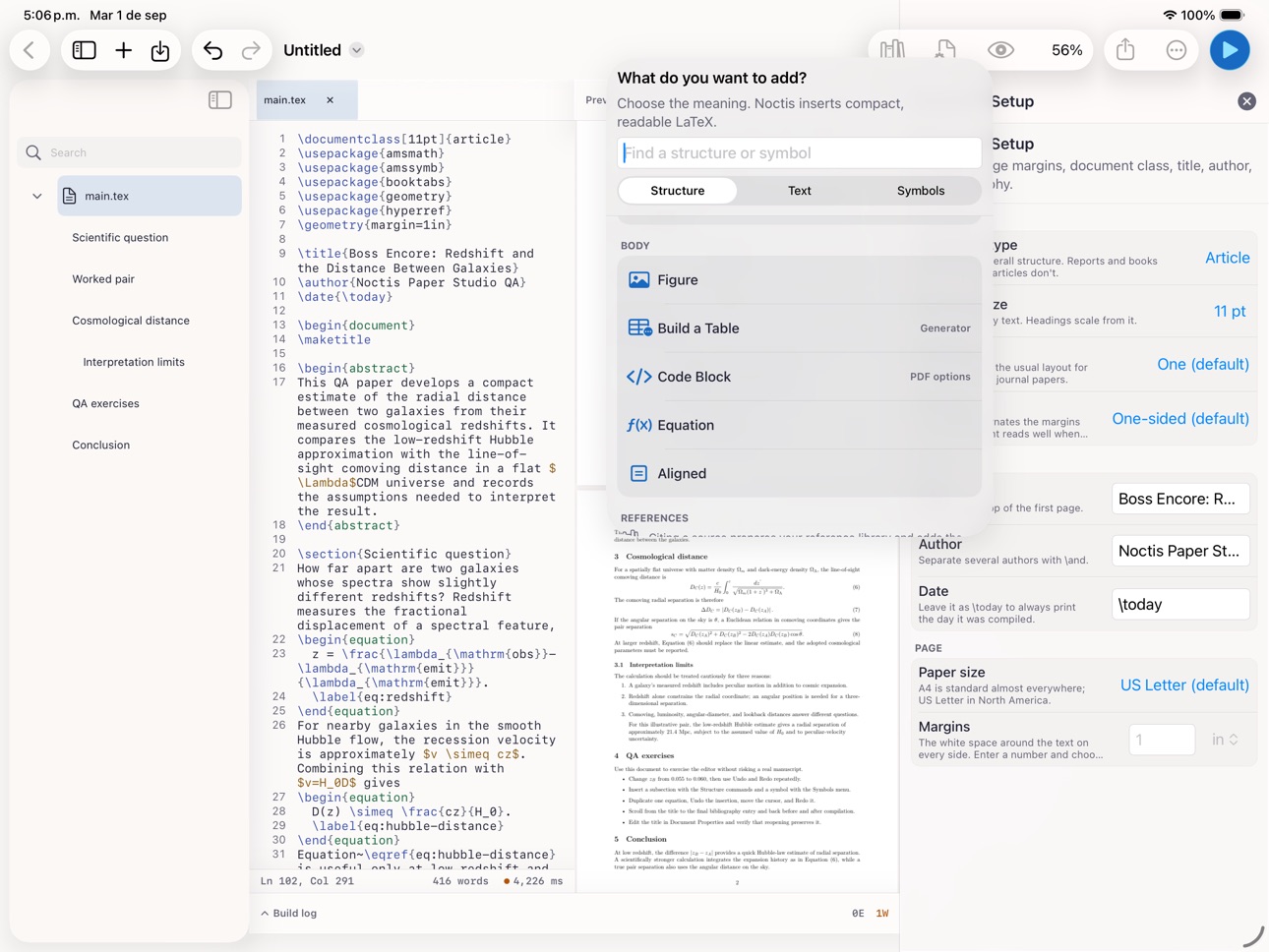
Task: Collapse the main.tex tree node
Action: (37, 197)
